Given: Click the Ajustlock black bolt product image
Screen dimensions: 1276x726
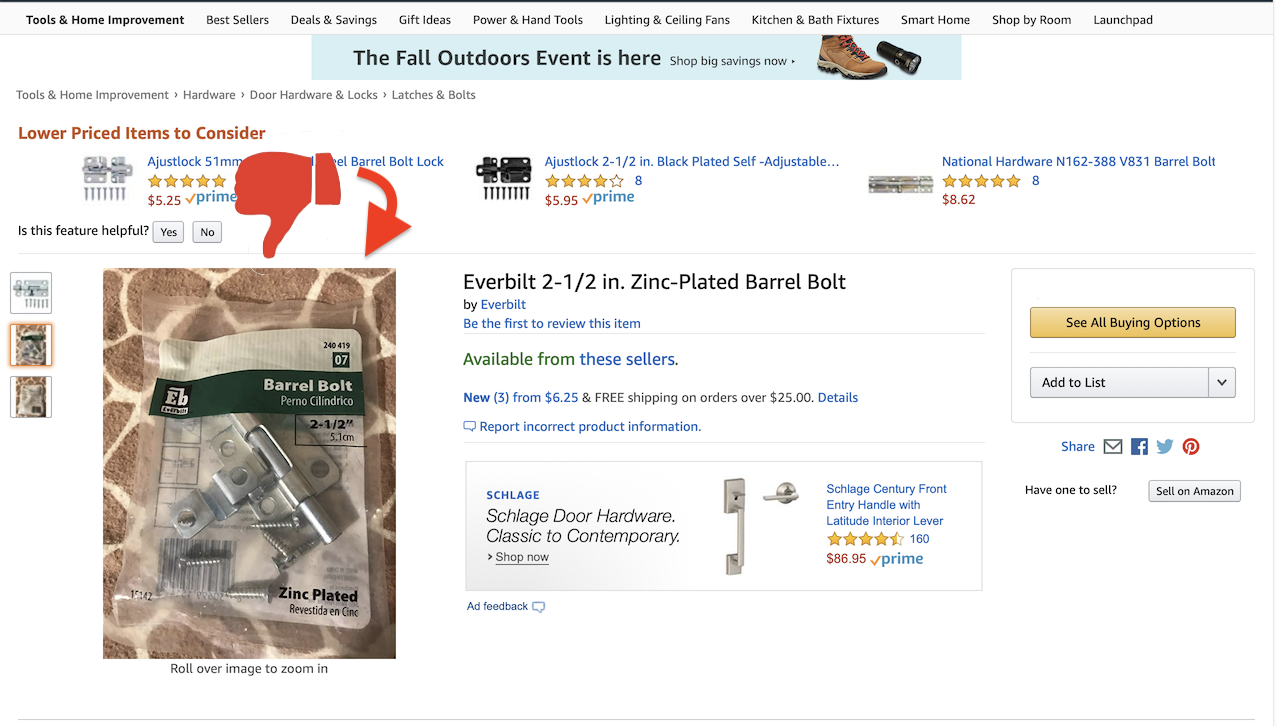Looking at the screenshot, I should pos(504,179).
